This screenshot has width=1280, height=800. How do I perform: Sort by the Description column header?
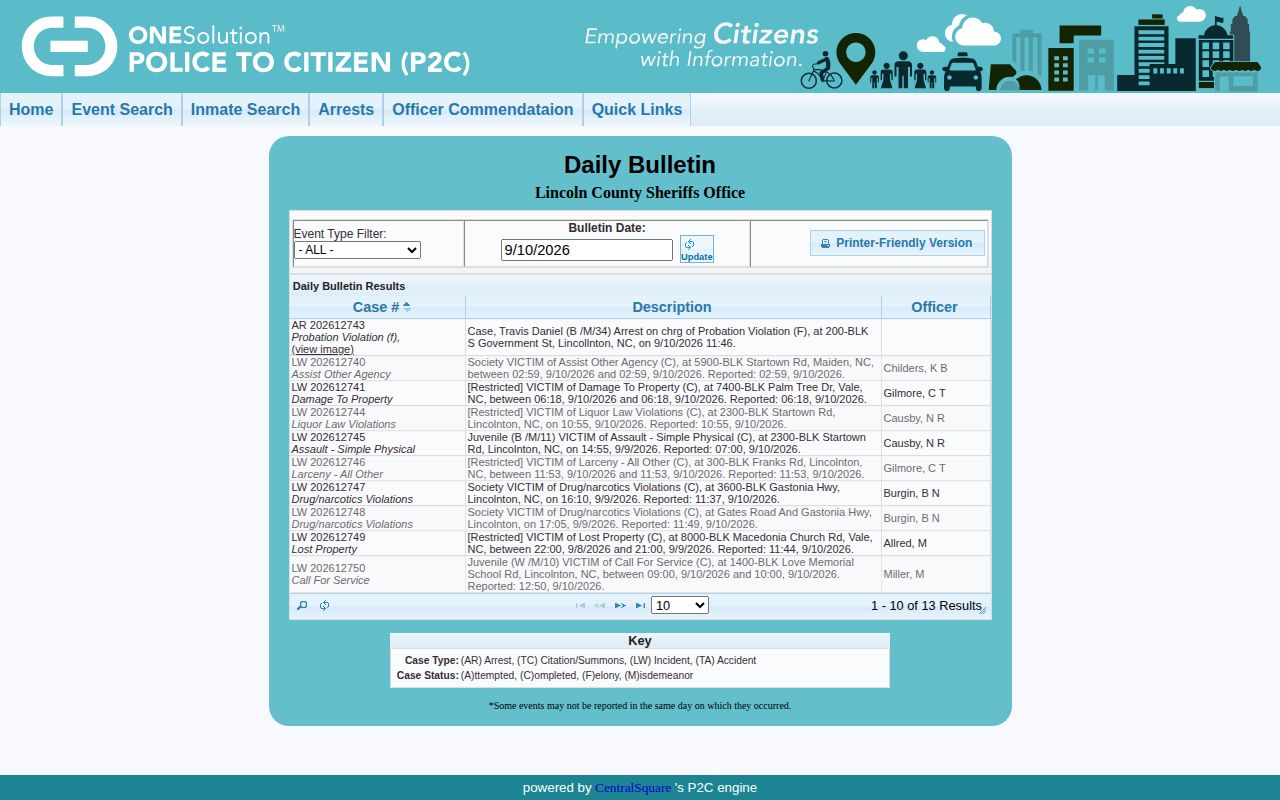click(x=672, y=307)
